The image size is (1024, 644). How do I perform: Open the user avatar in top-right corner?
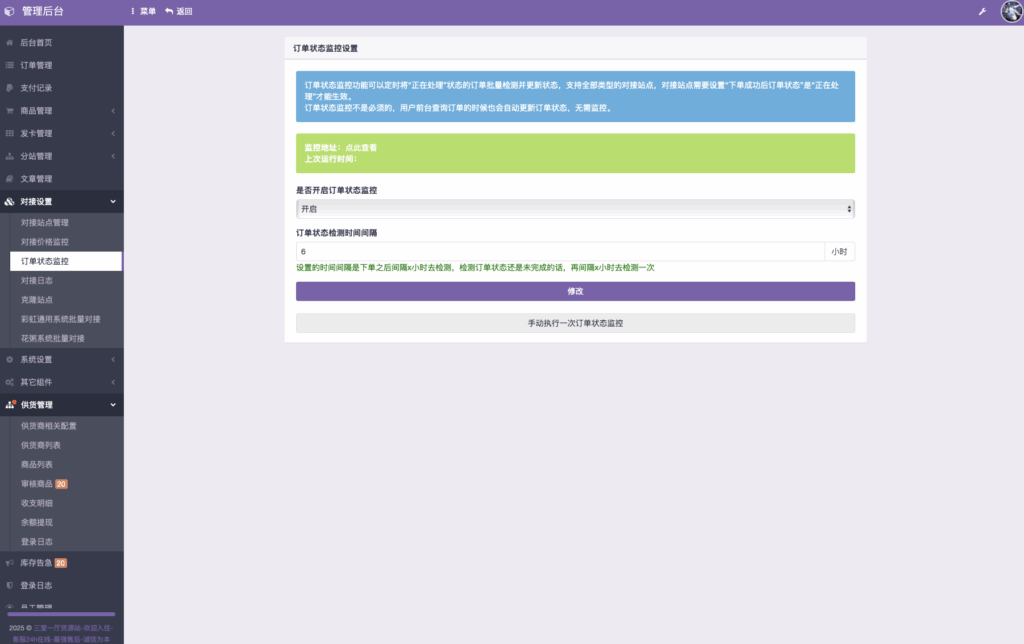(x=1010, y=12)
